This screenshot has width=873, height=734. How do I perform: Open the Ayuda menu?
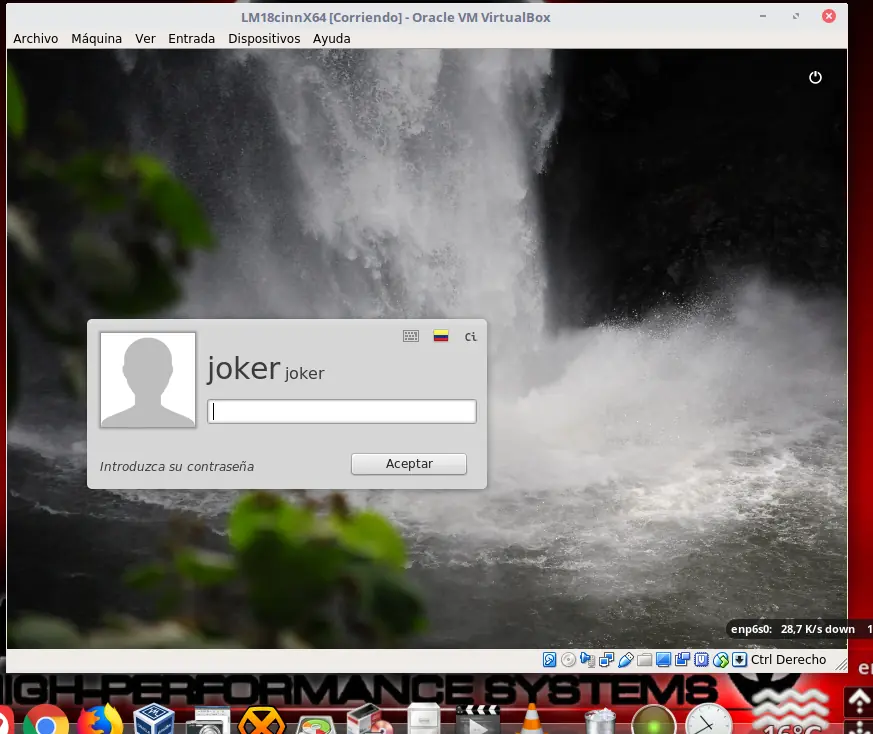pos(331,38)
